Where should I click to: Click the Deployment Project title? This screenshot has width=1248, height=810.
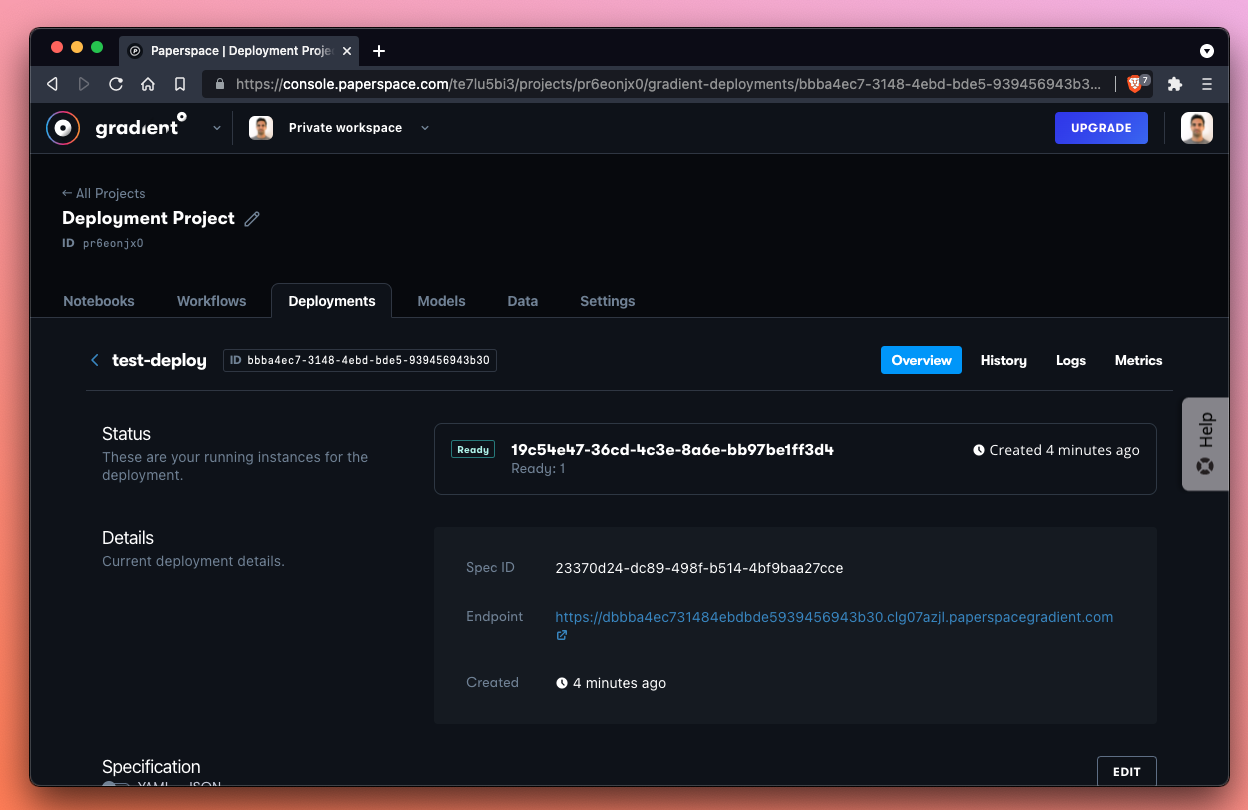[x=148, y=218]
